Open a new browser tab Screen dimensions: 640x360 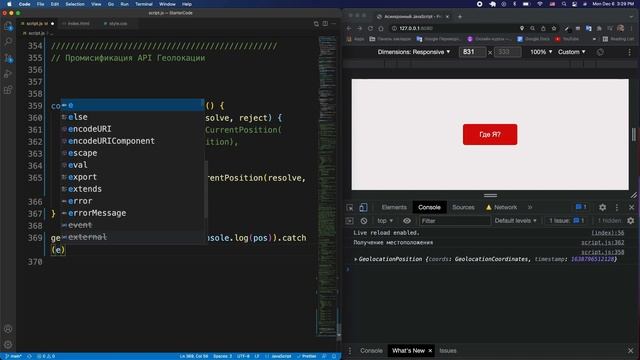click(x=460, y=17)
